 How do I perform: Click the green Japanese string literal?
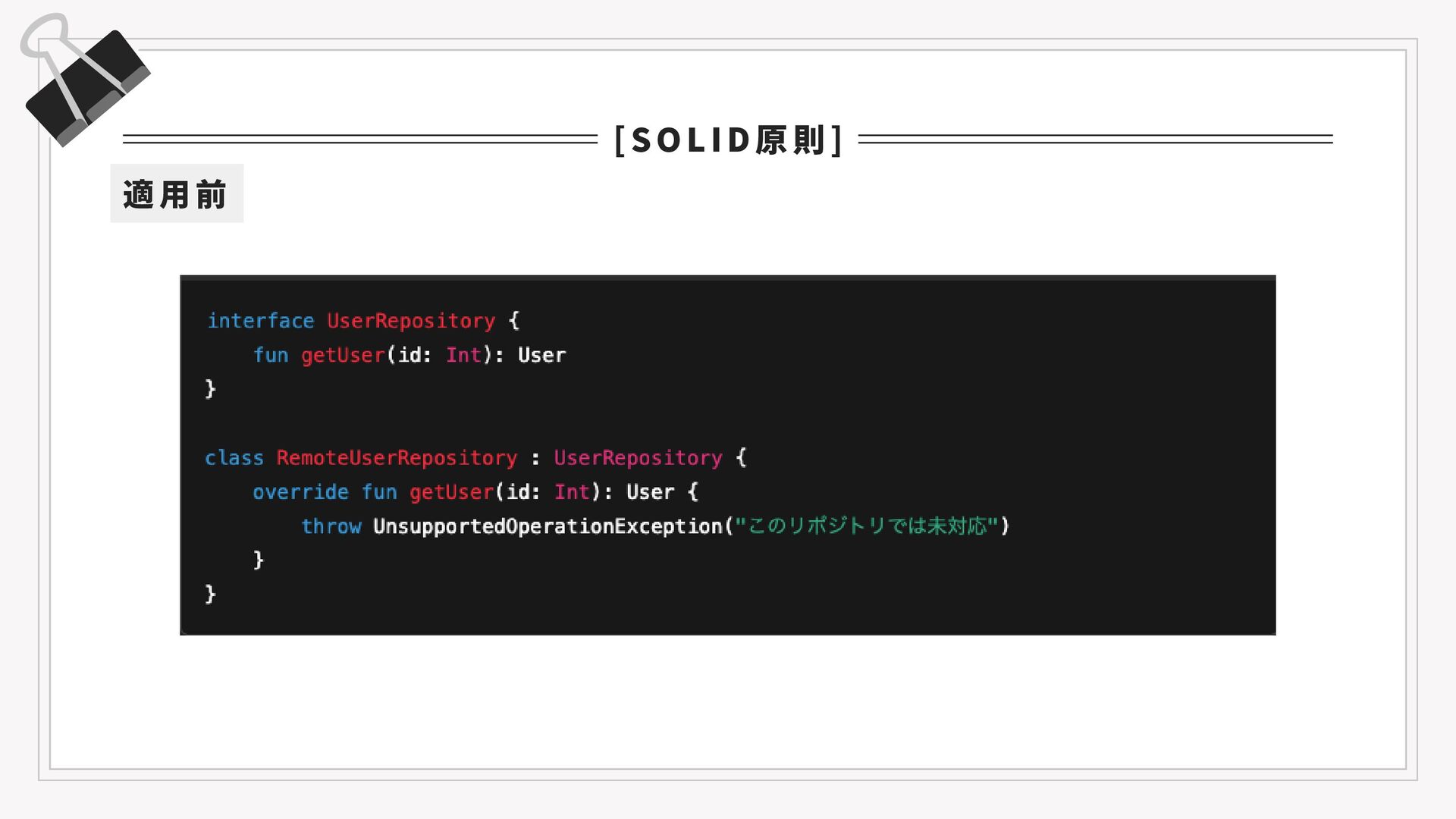(x=867, y=526)
